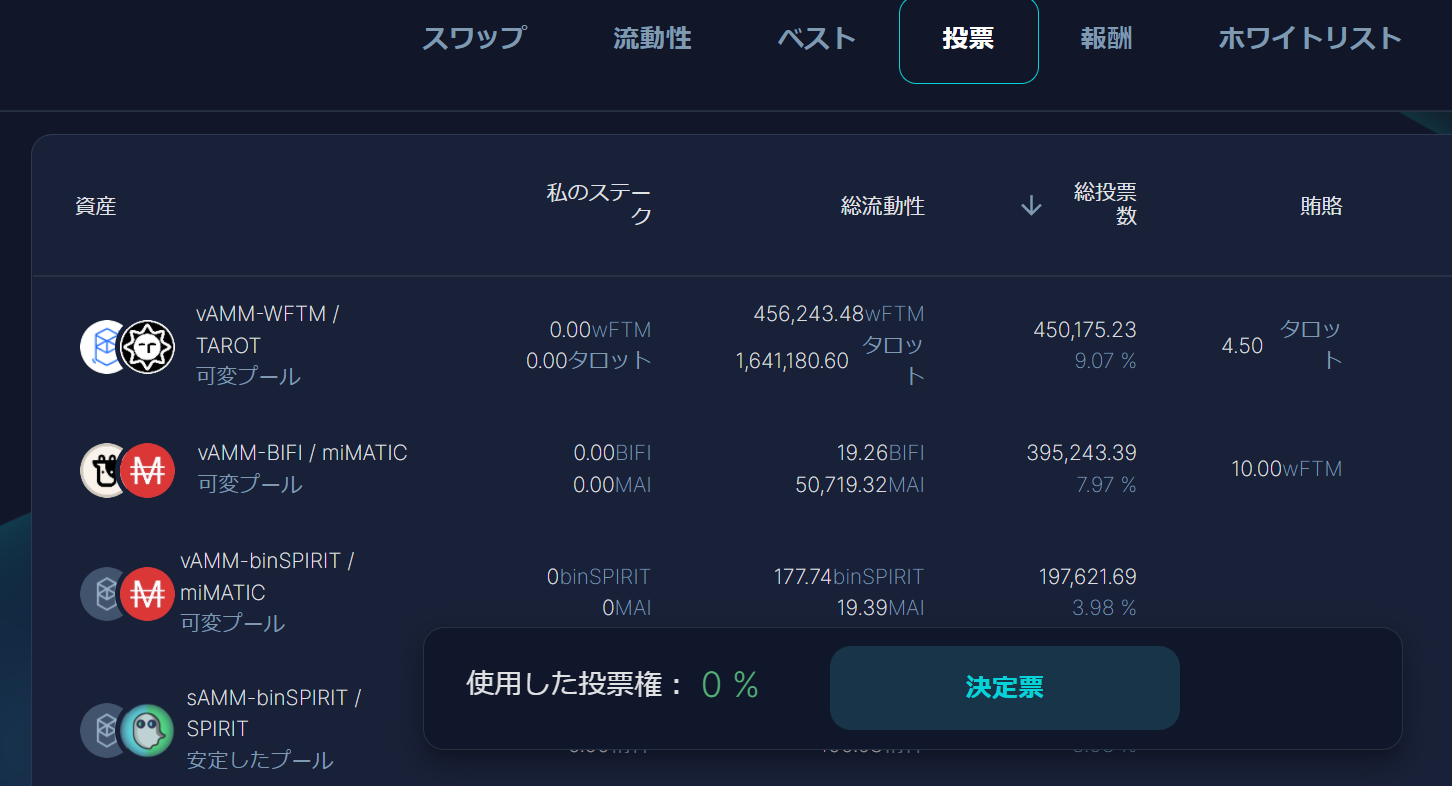The width and height of the screenshot is (1452, 792).
Task: Click the 0.00wFTM stake value
Action: (600, 330)
